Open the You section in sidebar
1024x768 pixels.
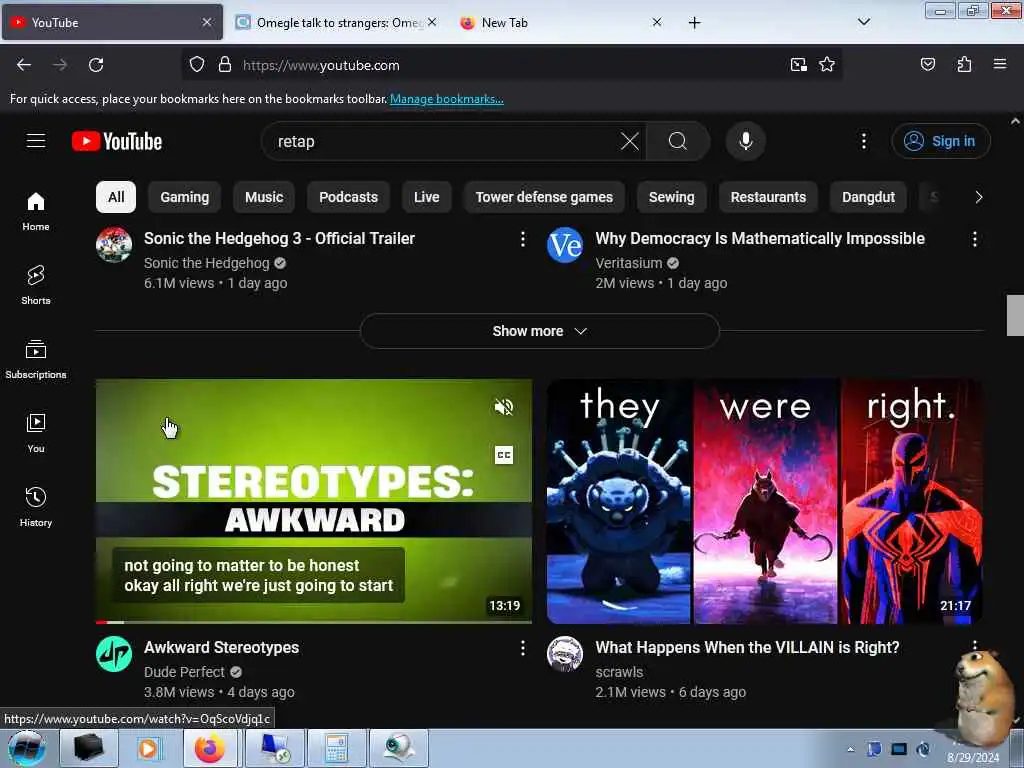[x=36, y=433]
